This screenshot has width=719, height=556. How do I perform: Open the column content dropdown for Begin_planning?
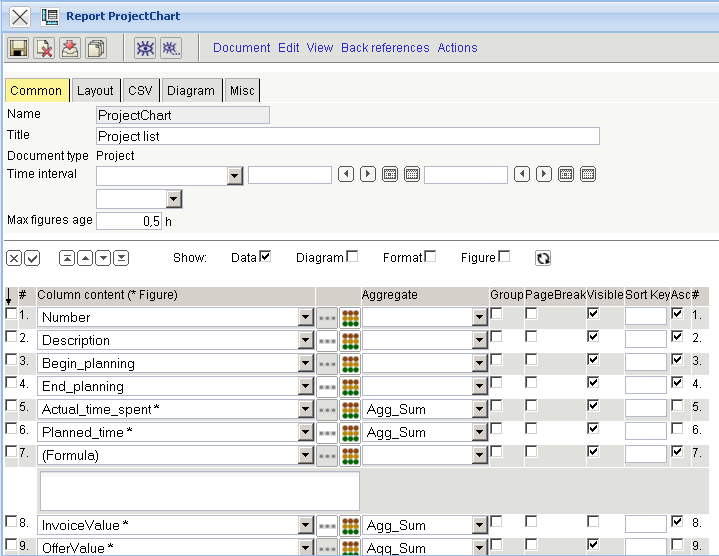[306, 363]
